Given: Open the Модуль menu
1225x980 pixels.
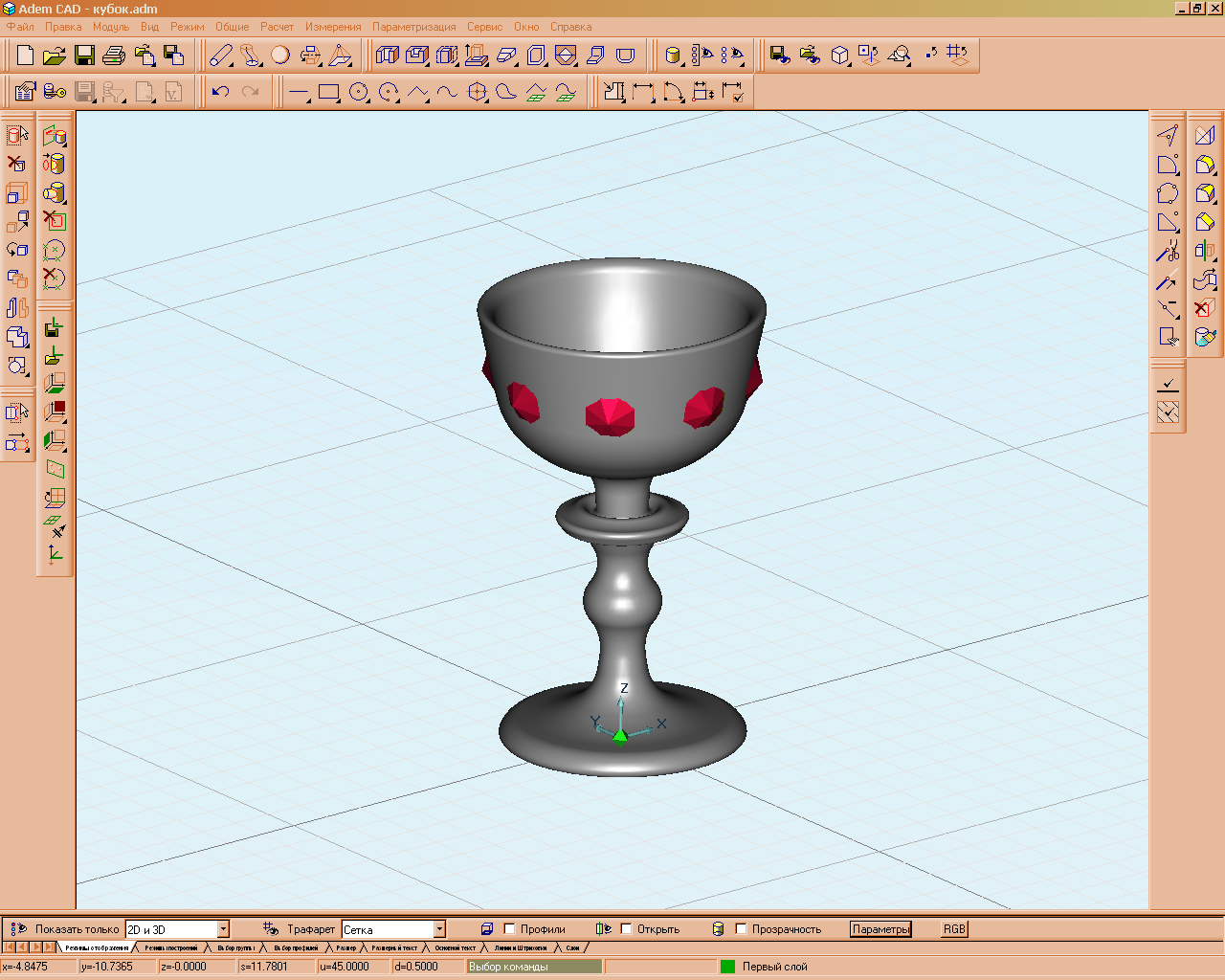Looking at the screenshot, I should coord(111,27).
